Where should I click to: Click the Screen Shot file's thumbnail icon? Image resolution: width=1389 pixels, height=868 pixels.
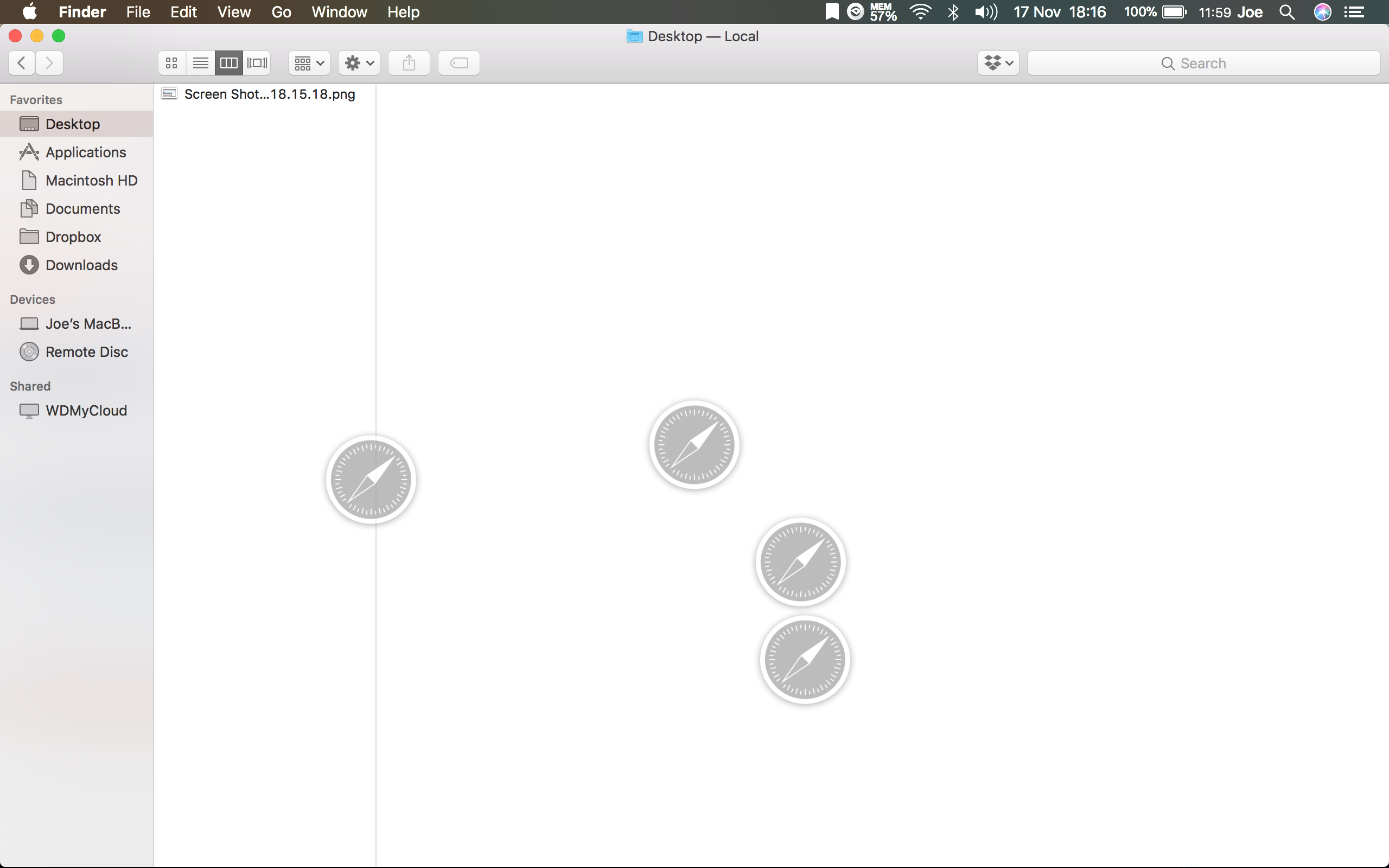169,94
